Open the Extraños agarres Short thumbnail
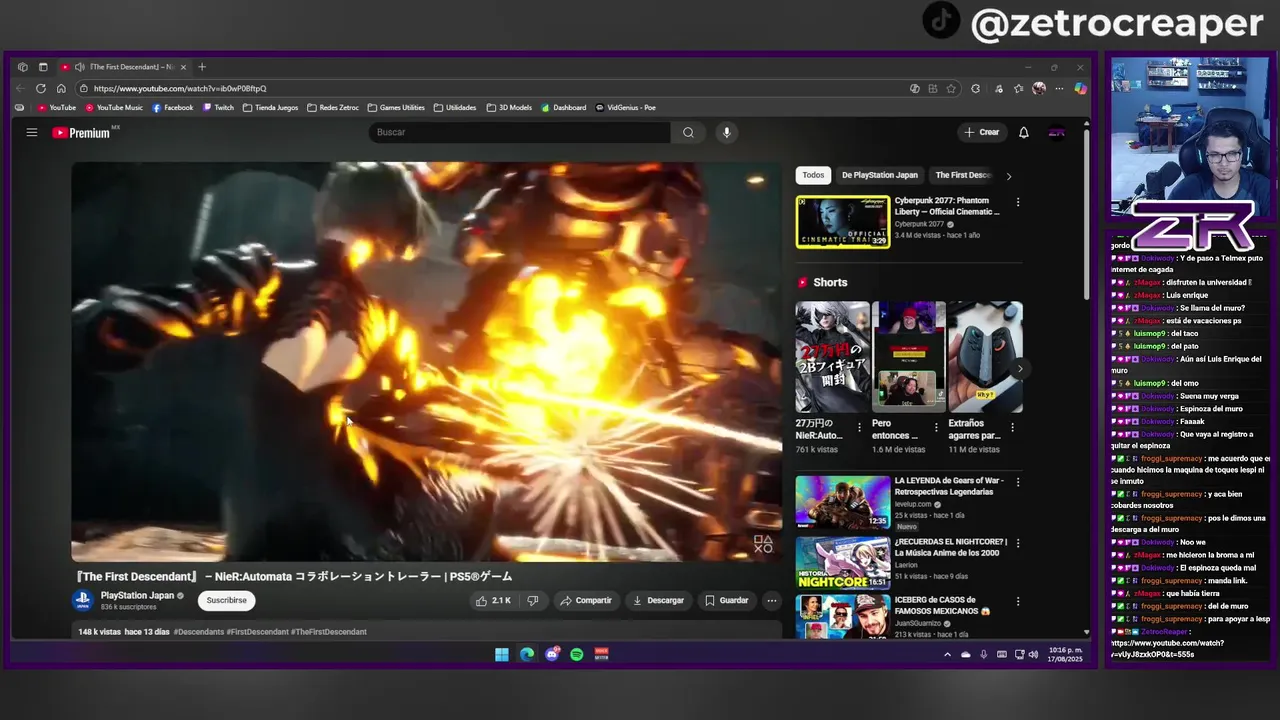Image resolution: width=1280 pixels, height=720 pixels. click(985, 357)
